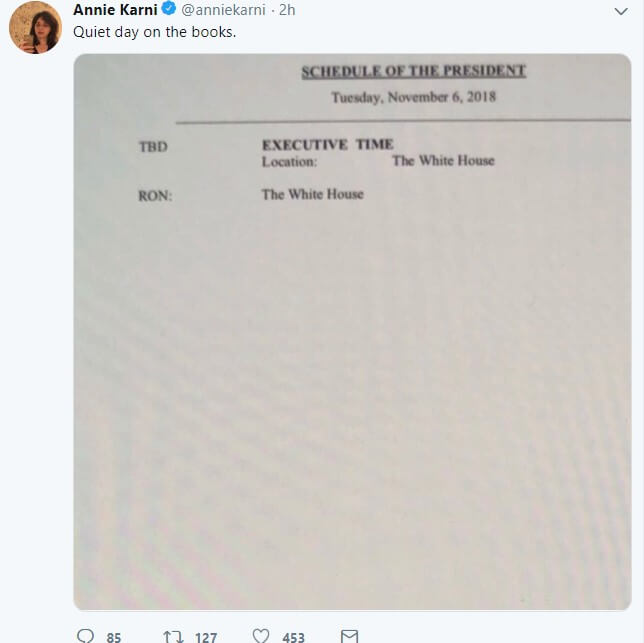Like the tweet with the heart icon
The width and height of the screenshot is (644, 643).
[x=261, y=636]
